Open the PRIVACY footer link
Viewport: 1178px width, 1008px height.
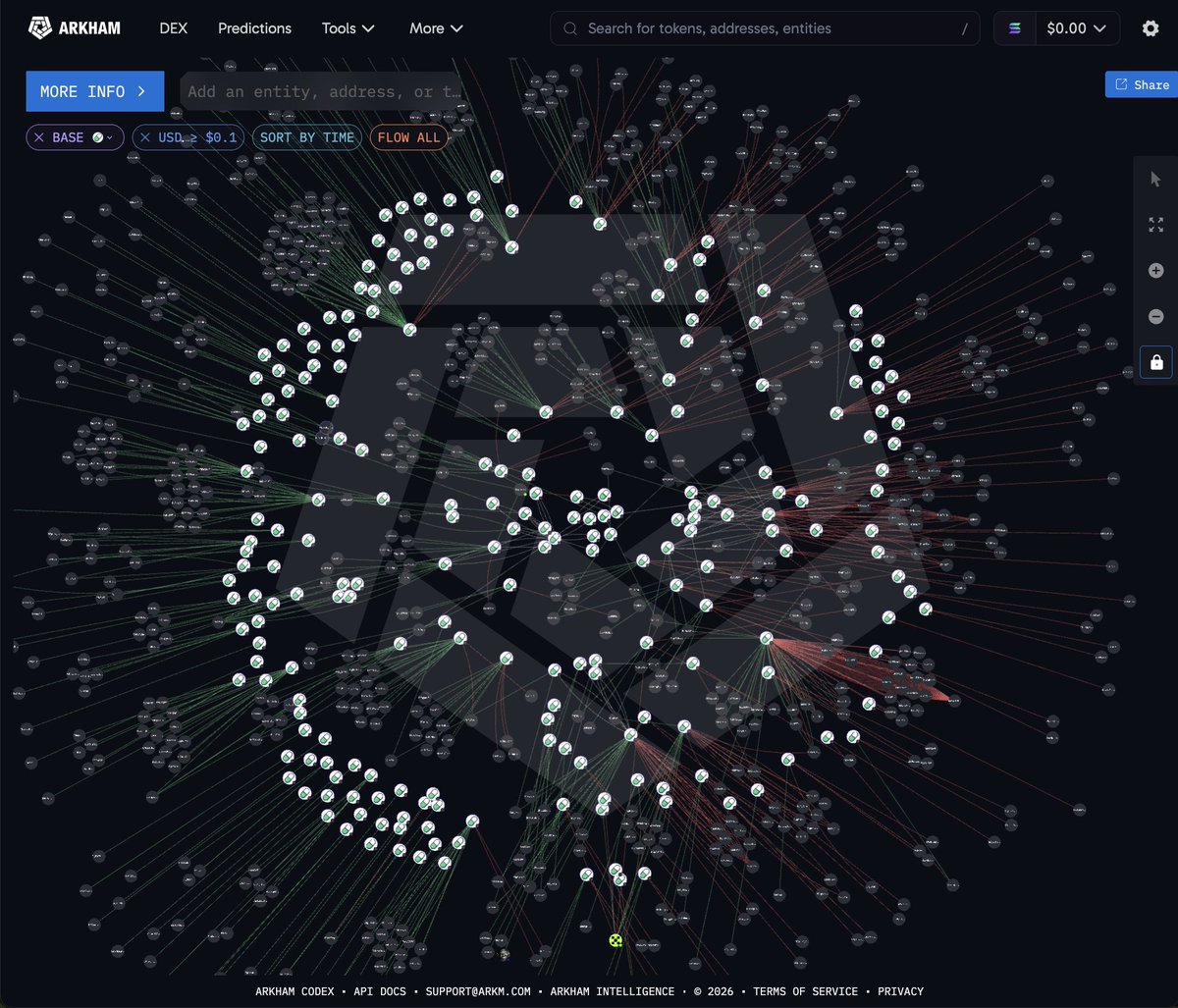[900, 991]
